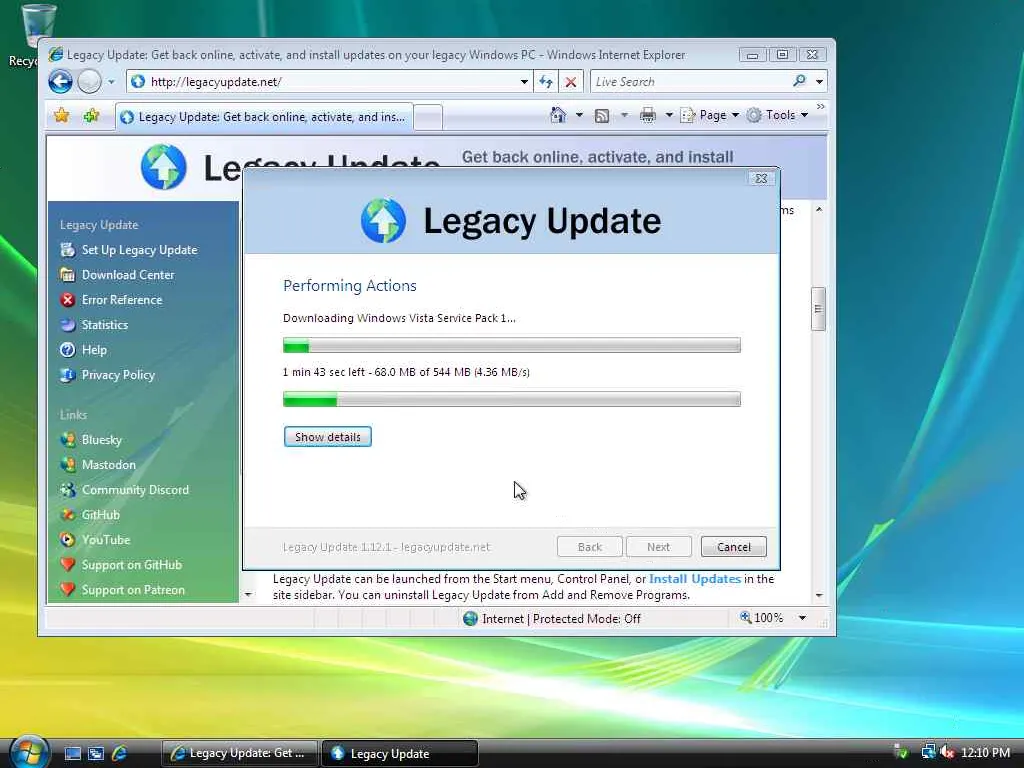Image resolution: width=1024 pixels, height=768 pixels.
Task: Click the 12:10 PM taskbar clock
Action: (x=985, y=752)
